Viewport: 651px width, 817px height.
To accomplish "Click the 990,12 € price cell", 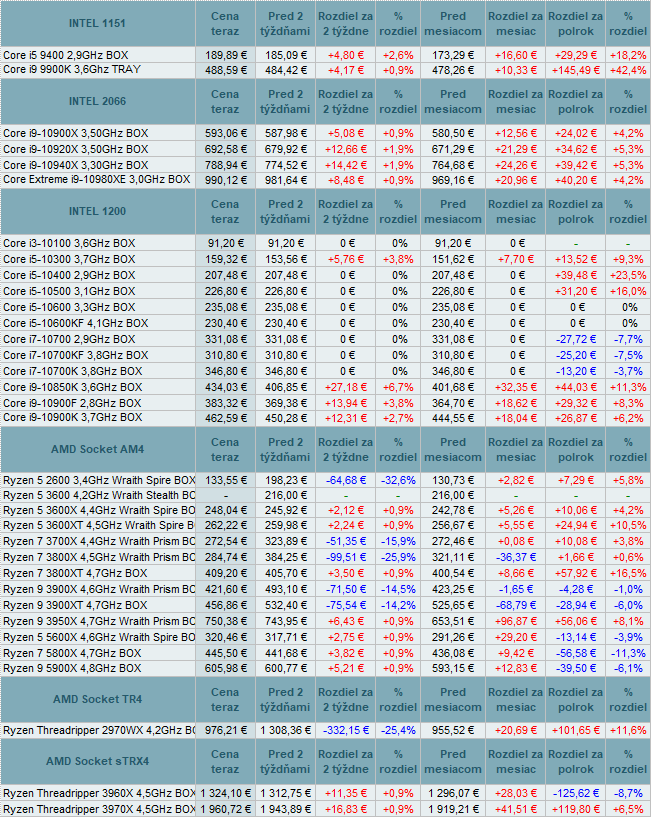I will [x=226, y=180].
